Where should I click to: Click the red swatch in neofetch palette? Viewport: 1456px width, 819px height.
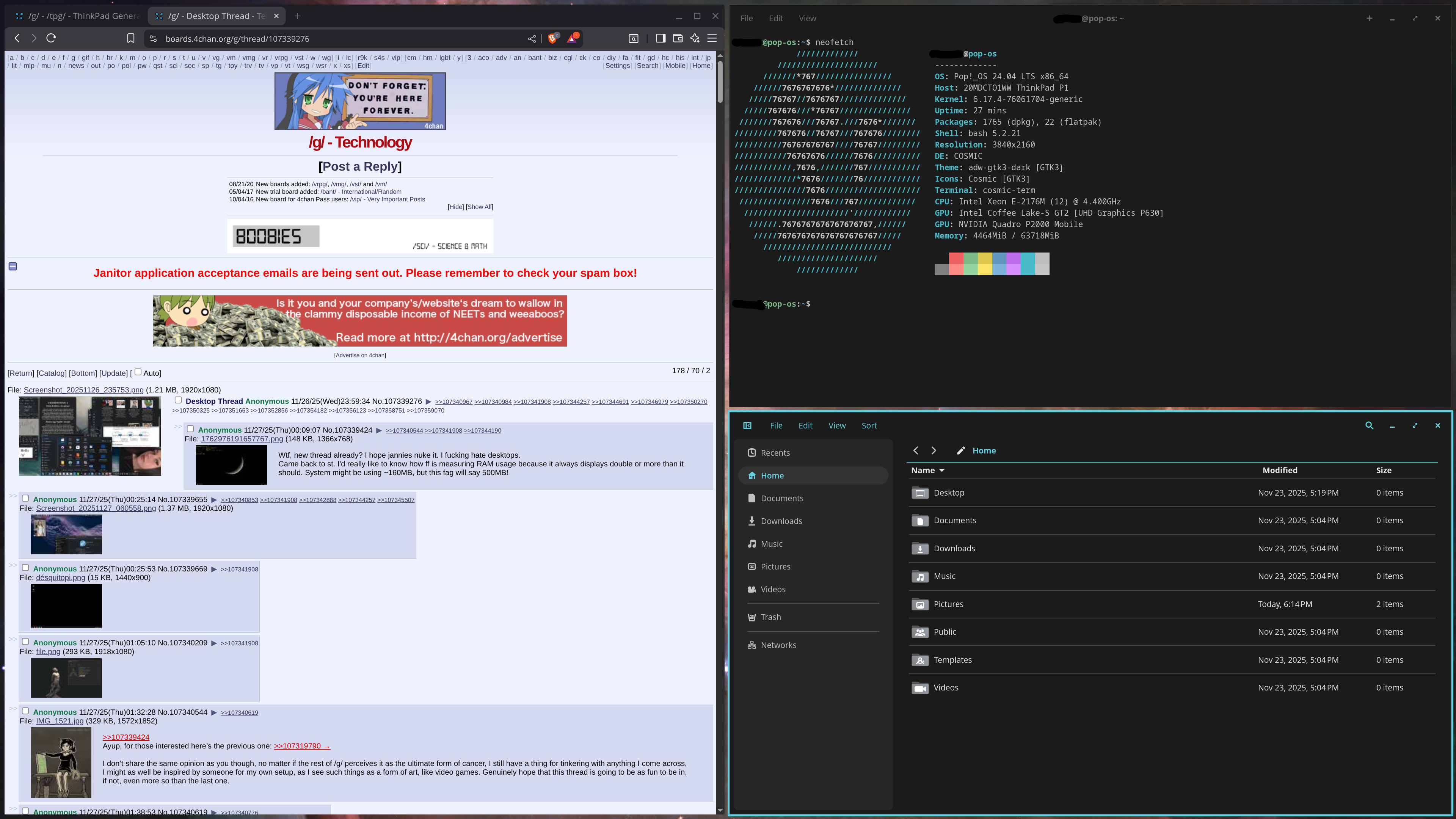[956, 258]
